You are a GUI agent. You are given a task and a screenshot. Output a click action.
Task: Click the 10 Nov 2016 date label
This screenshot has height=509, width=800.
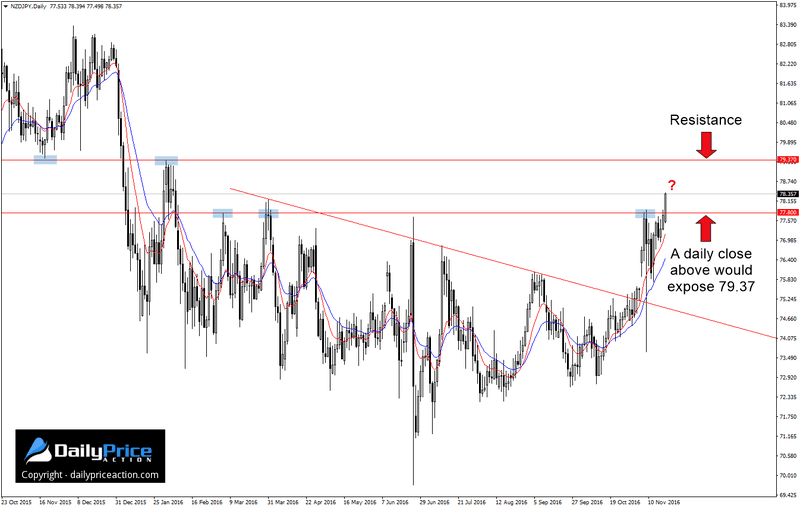[664, 502]
